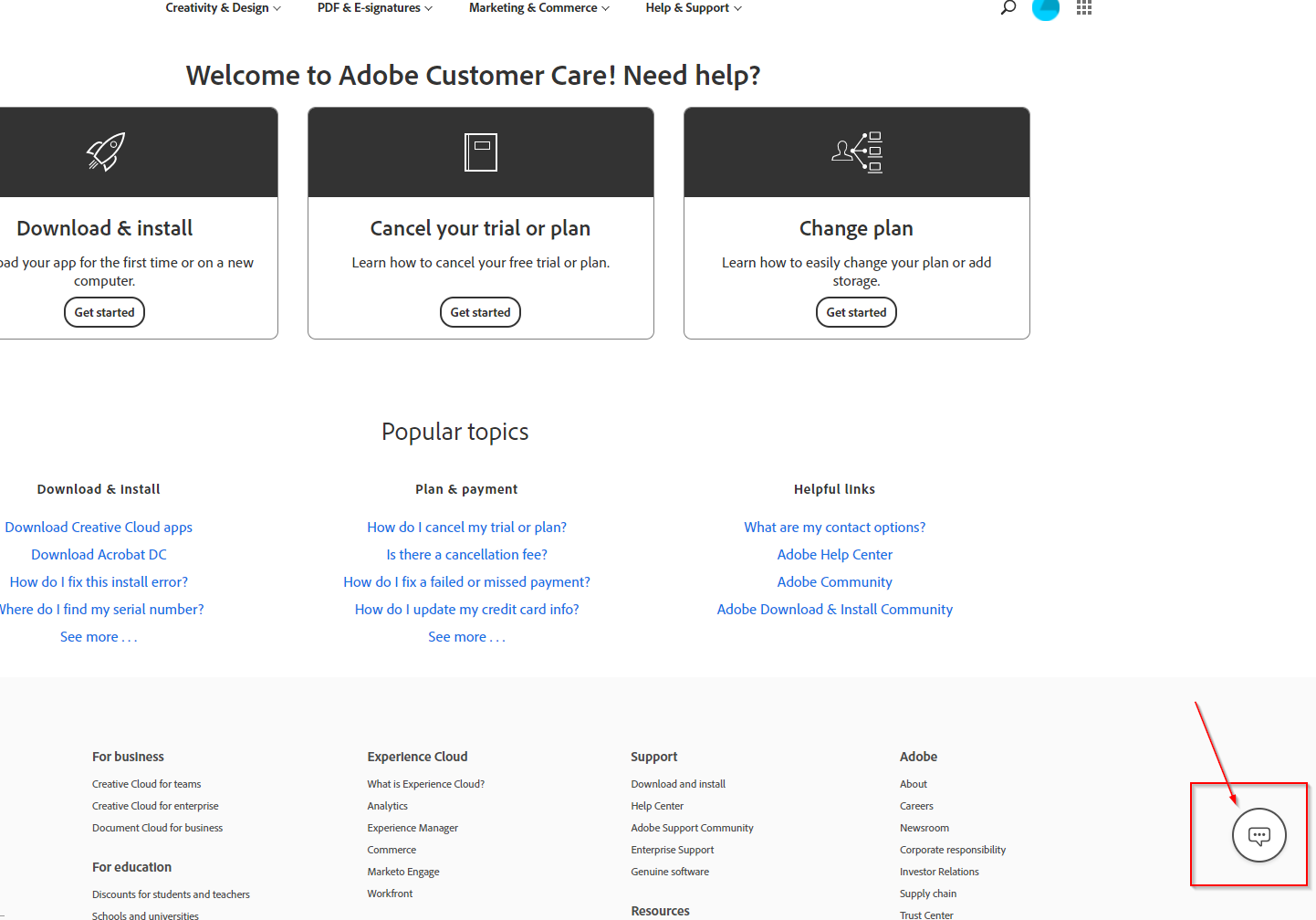
Task: Open the Help Center footer link
Action: 657,806
